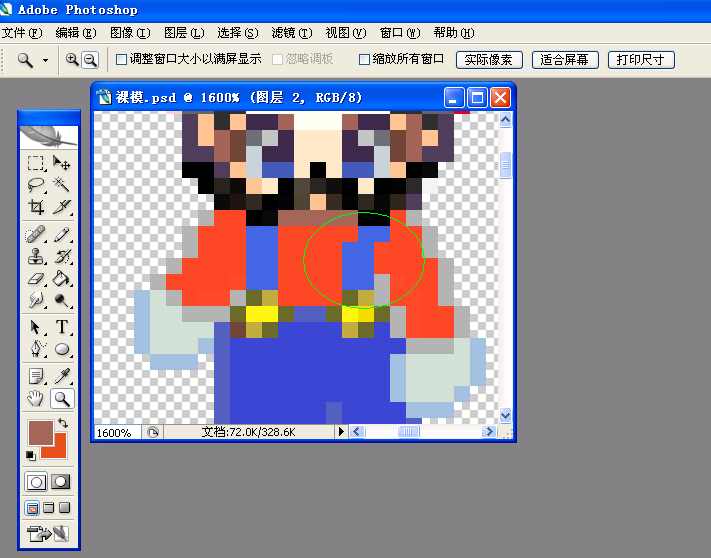
Task: Switch to Standard Screen mode
Action: [32, 508]
